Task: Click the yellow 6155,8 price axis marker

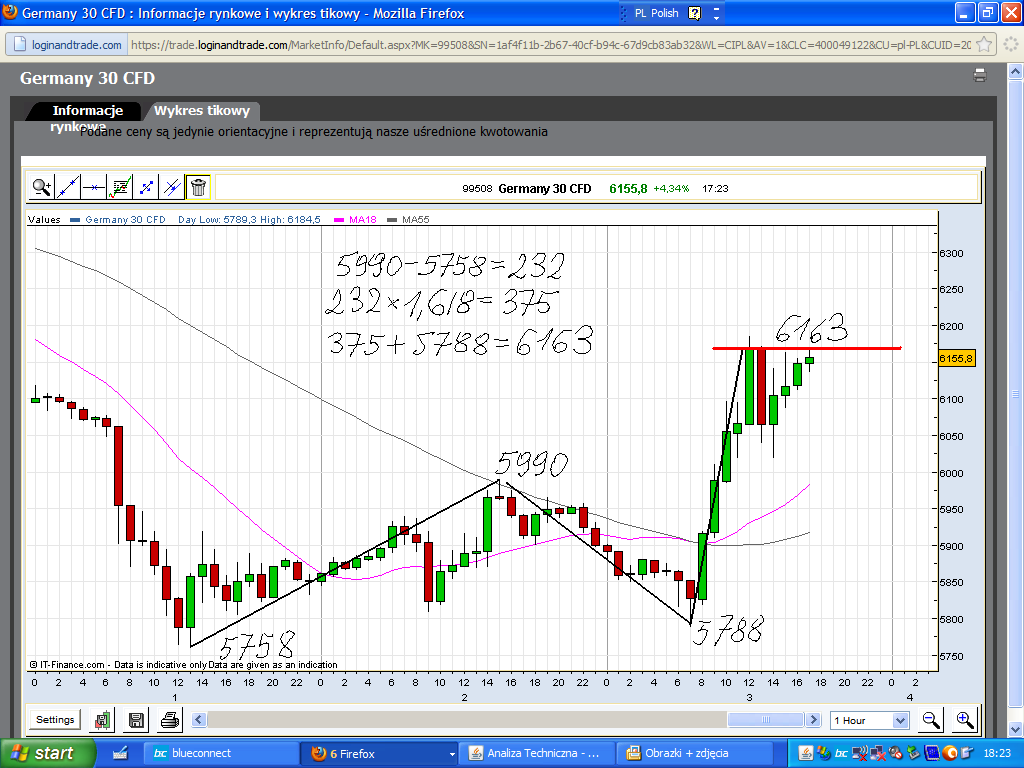Action: coord(956,359)
